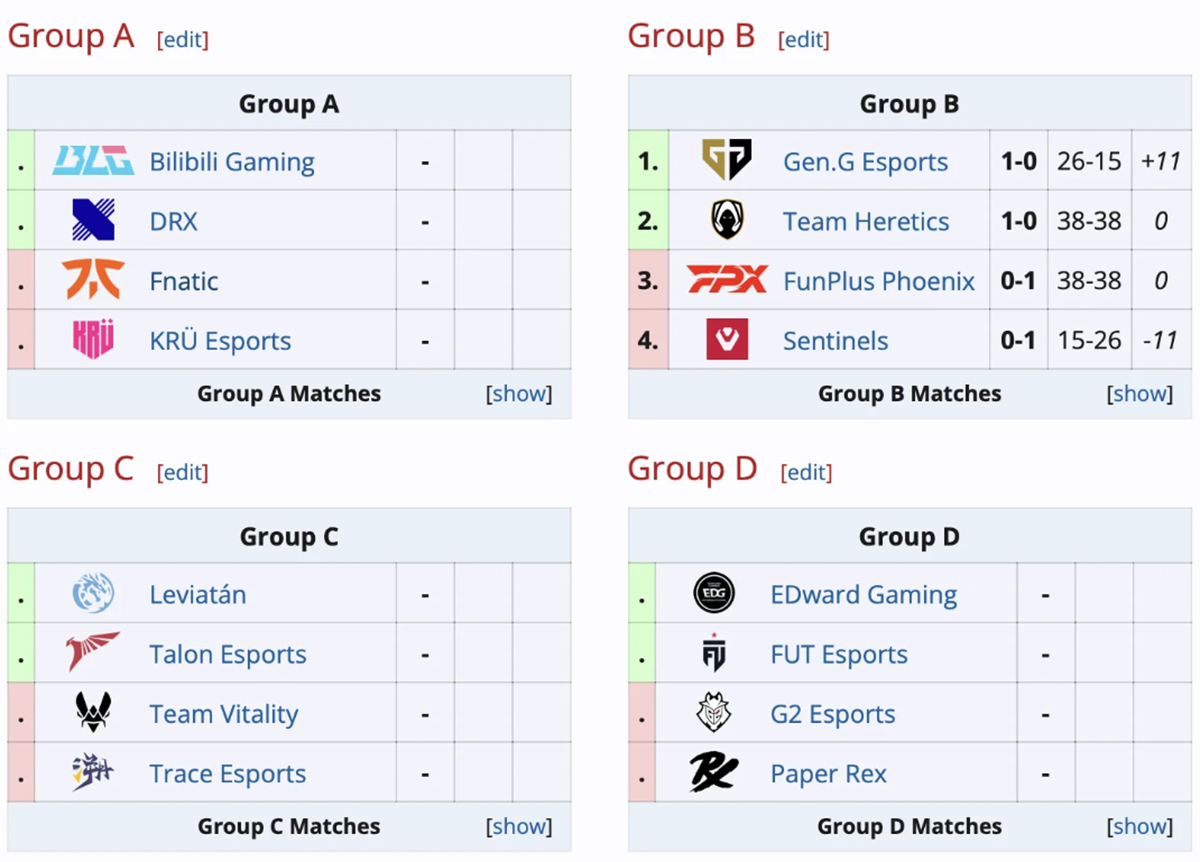Click the Bilibili Gaming team logo
The width and height of the screenshot is (1200, 862).
click(93, 161)
